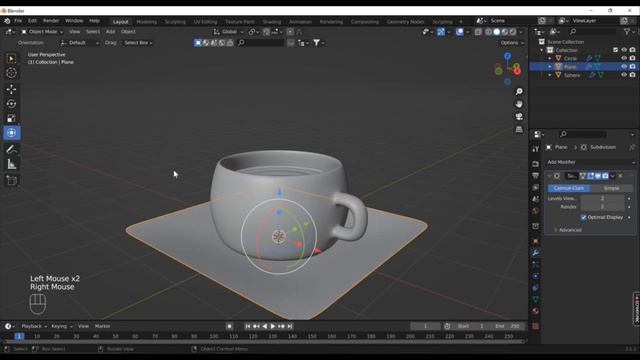Viewport: 640px width, 360px height.
Task: Hide Plane object in viewport
Action: click(624, 67)
